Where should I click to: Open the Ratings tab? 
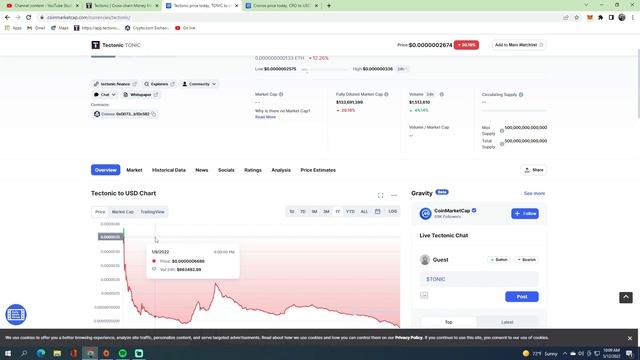click(253, 170)
